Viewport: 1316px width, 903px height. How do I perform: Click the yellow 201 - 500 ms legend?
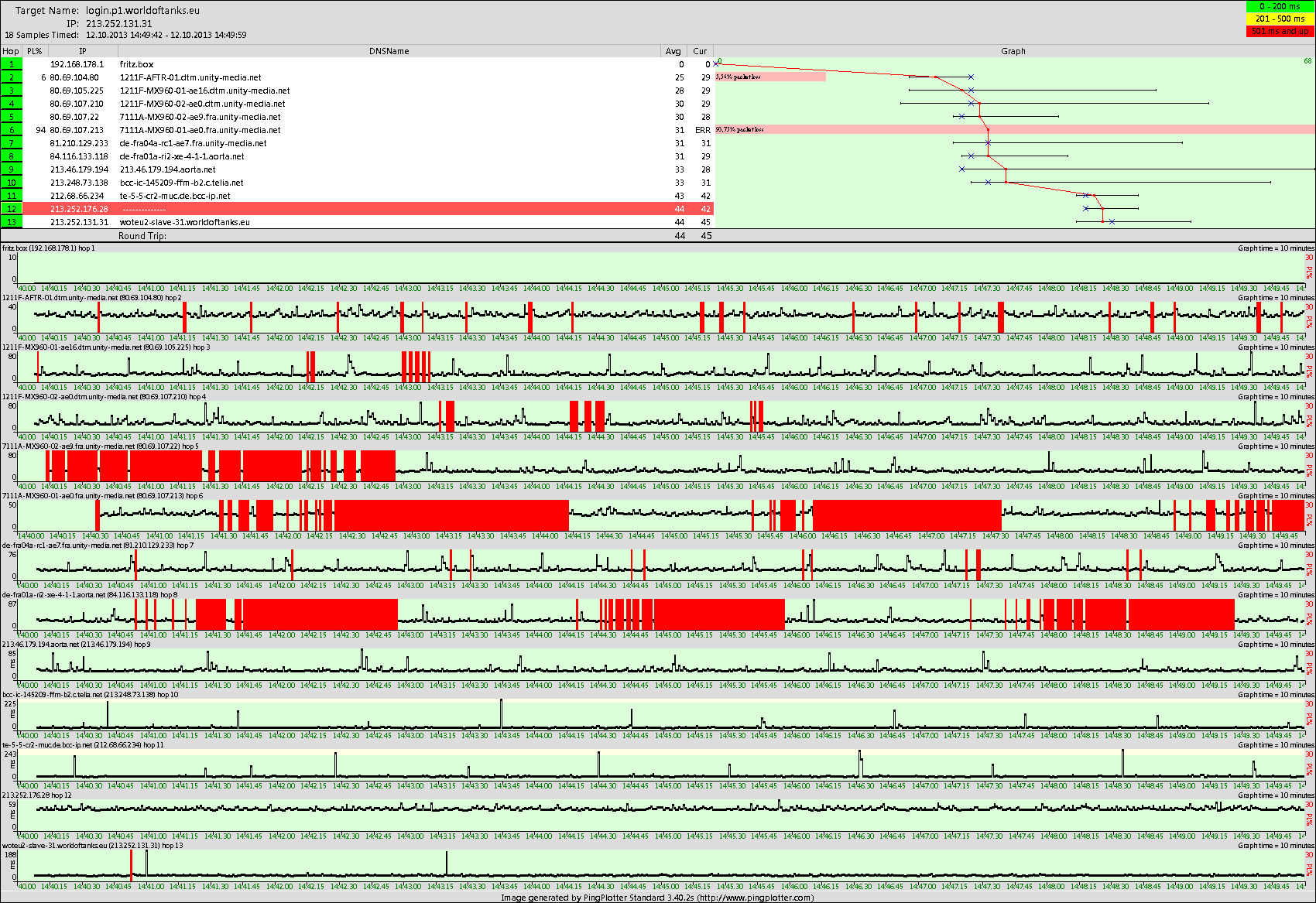tap(1280, 19)
